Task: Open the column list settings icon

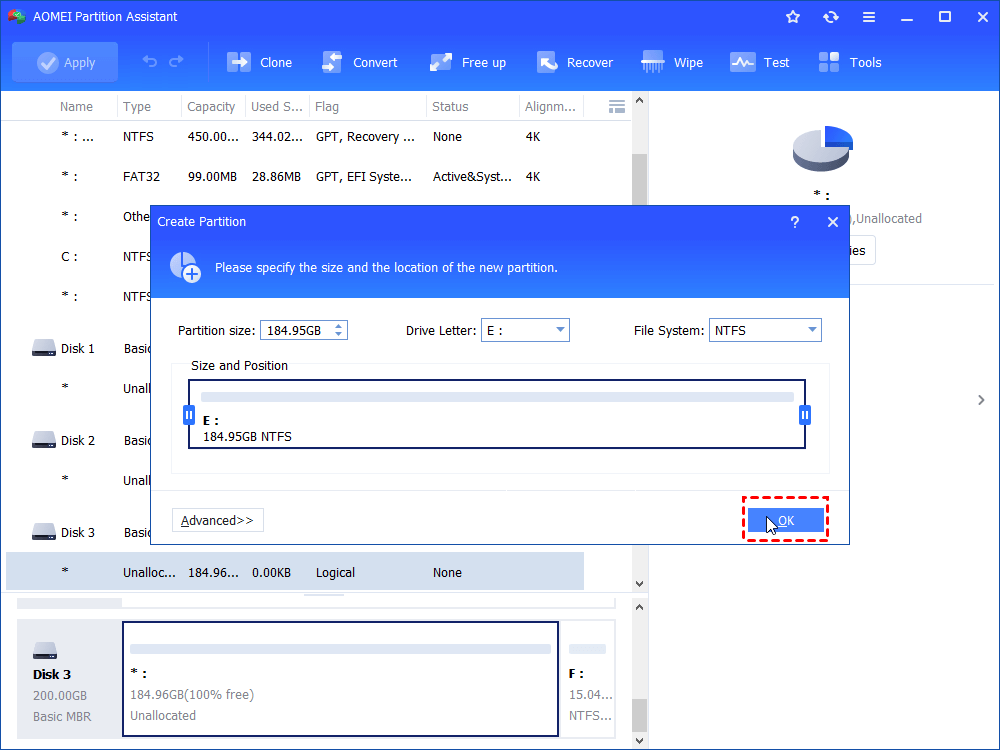Action: 617,107
